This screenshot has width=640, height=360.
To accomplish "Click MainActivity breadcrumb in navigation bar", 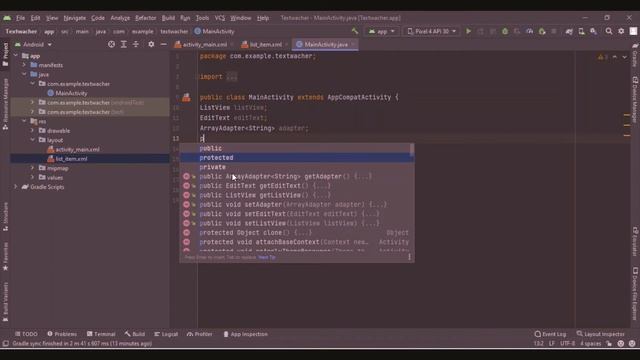I will (214, 31).
